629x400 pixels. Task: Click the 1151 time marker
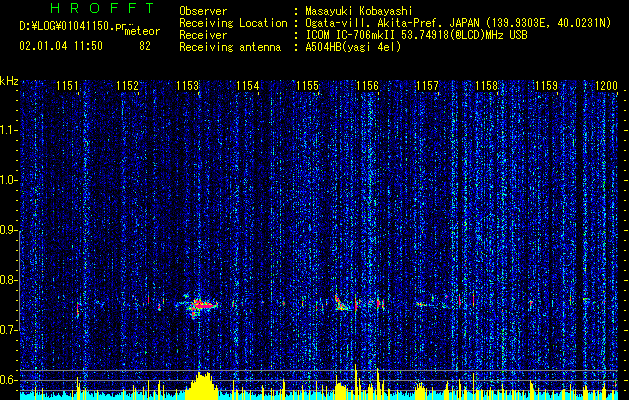pyautogui.click(x=67, y=85)
